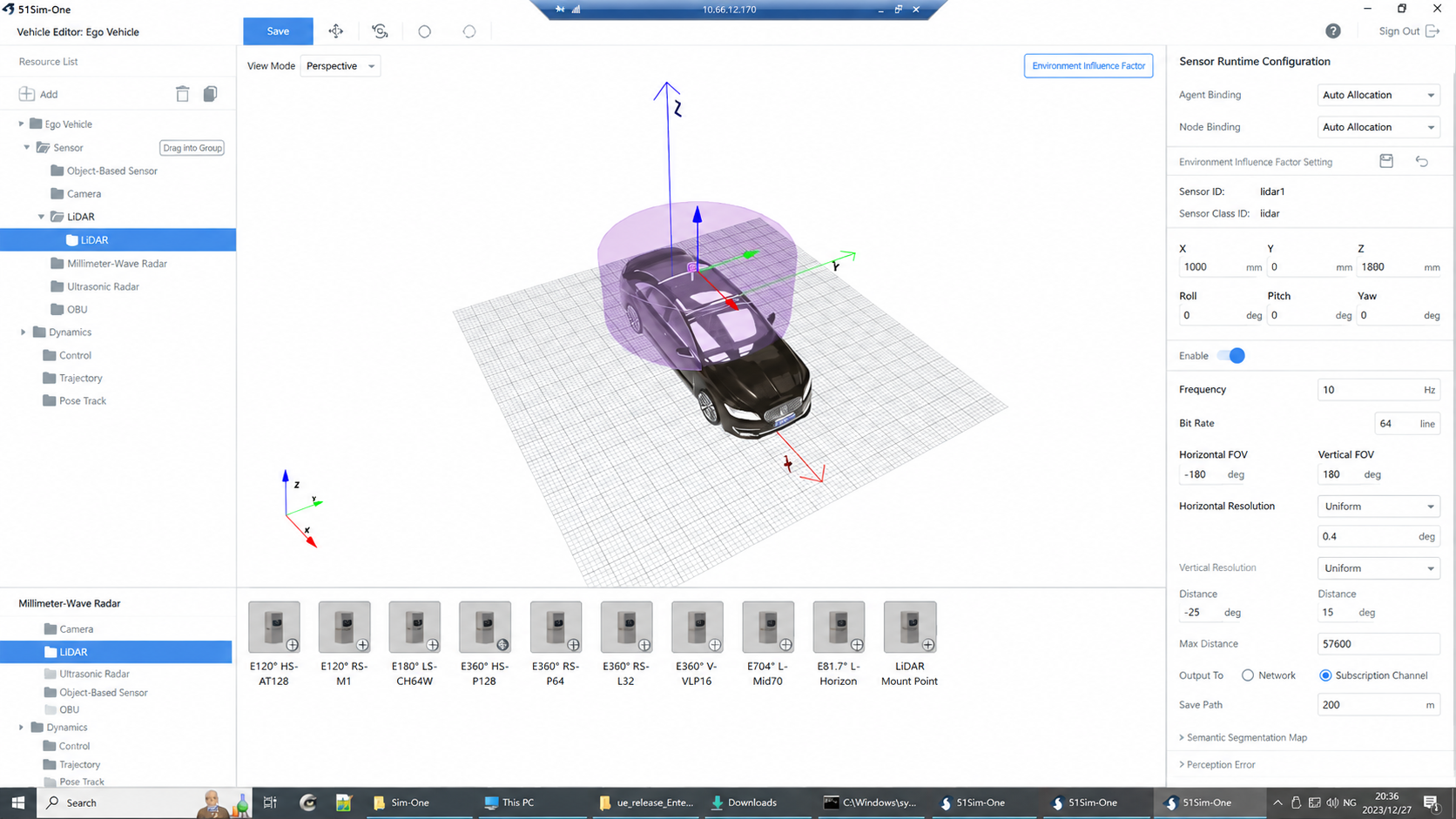The width and height of the screenshot is (1456, 819).
Task: Collapse the LiDAR folder node
Action: [41, 217]
